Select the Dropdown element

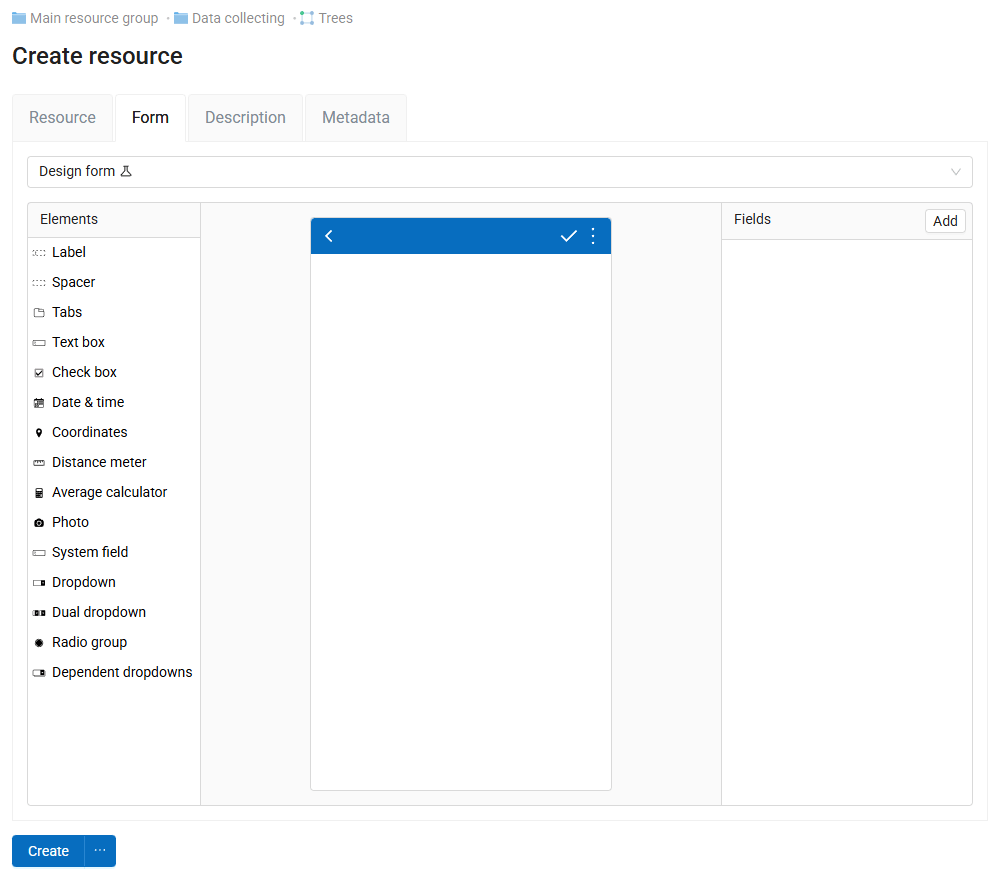(83, 582)
